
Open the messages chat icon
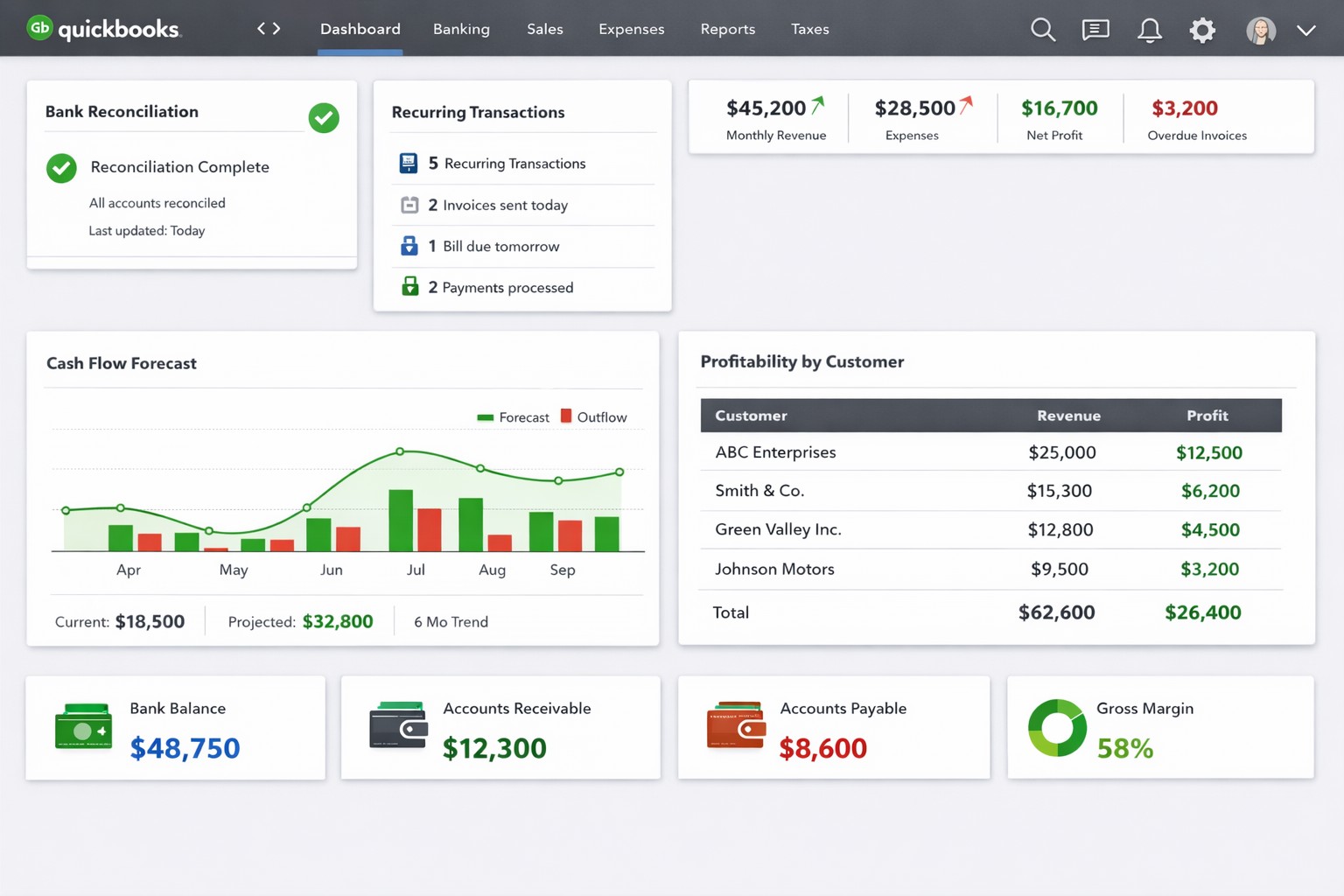pos(1095,30)
